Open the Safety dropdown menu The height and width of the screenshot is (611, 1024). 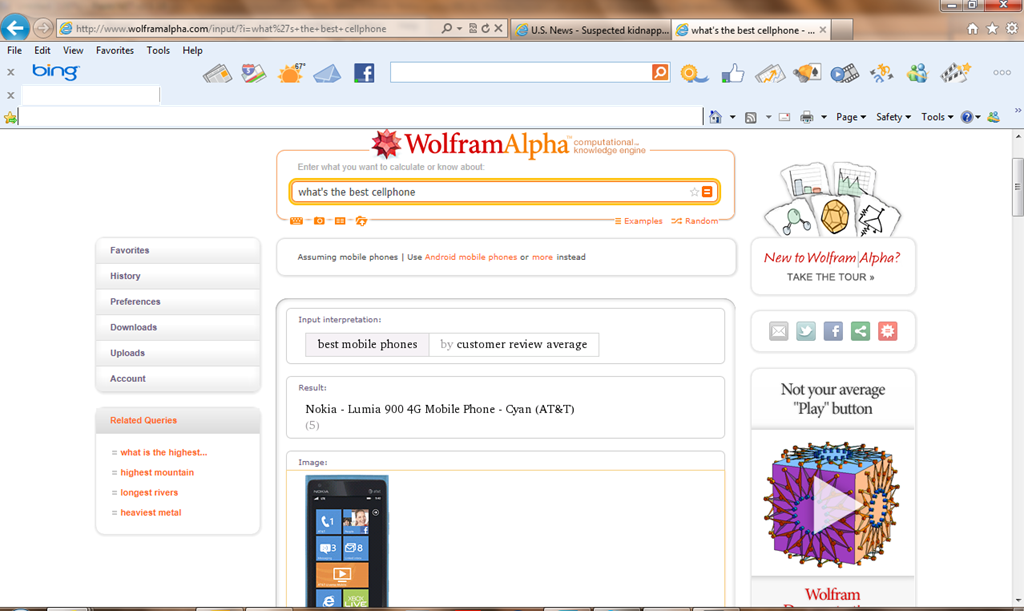(x=893, y=117)
